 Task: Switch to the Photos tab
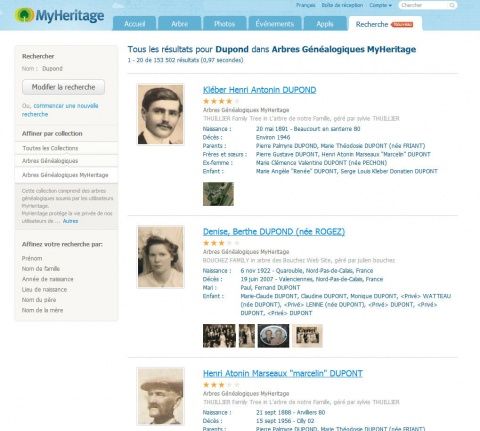coord(224,24)
